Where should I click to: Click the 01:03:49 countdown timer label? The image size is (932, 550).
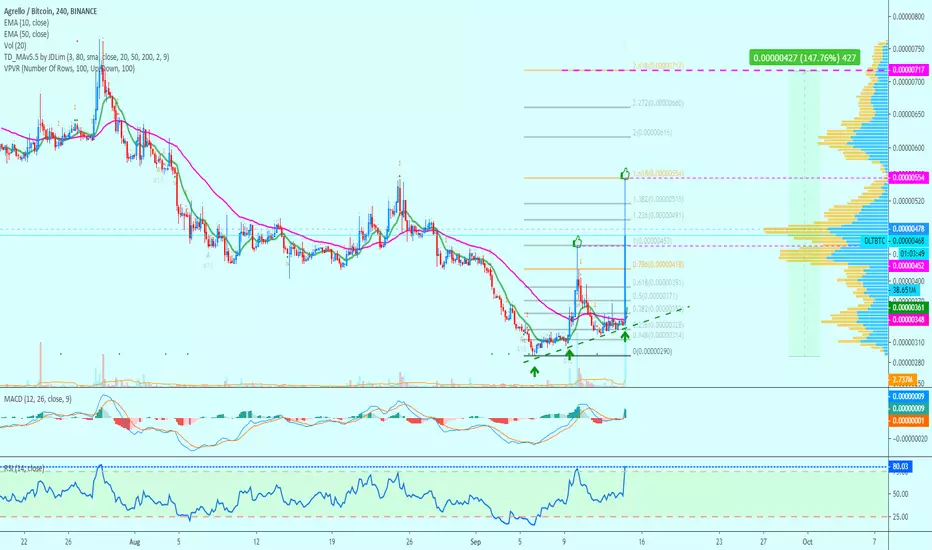coord(912,254)
